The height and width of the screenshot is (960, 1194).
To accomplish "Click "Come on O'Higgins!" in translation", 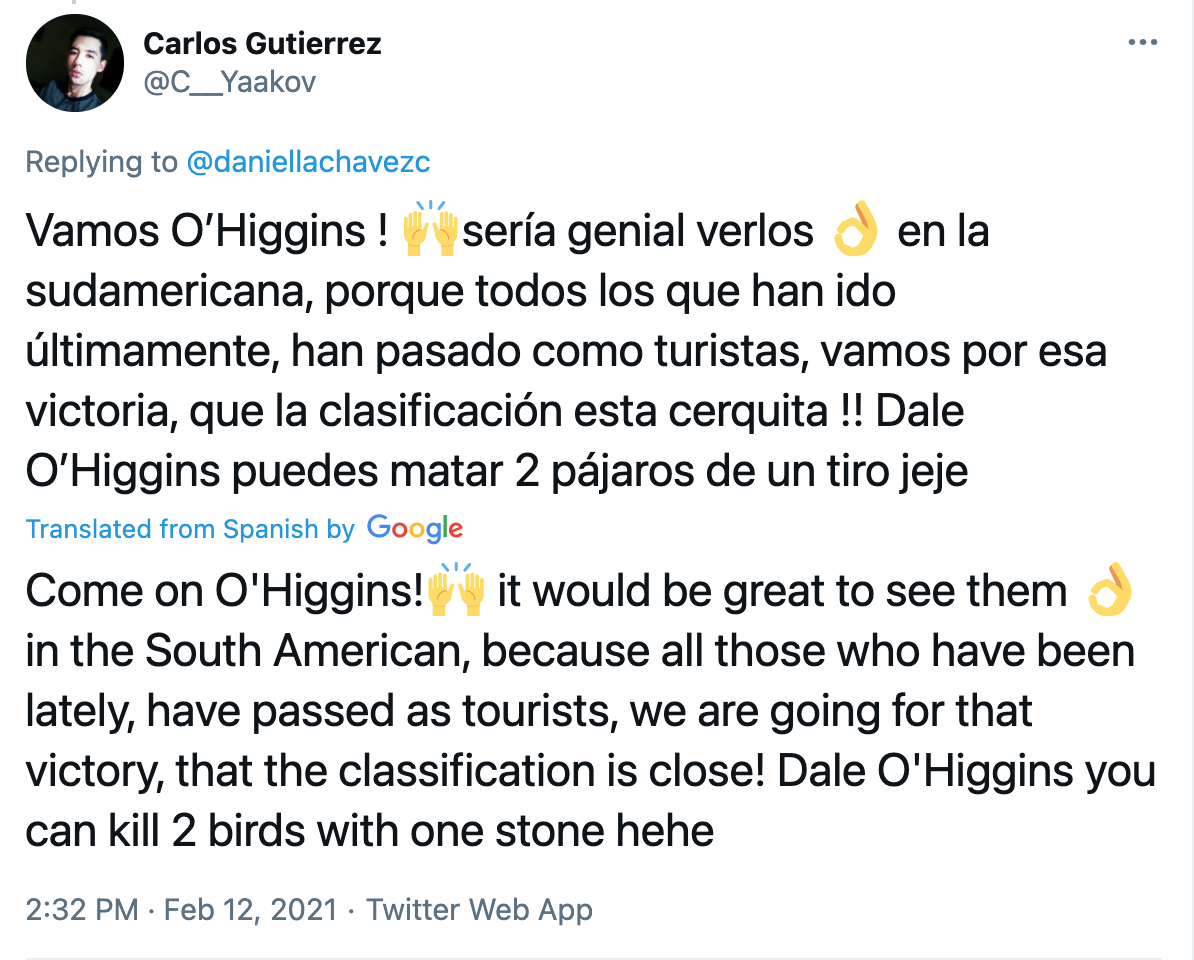I will pos(225,591).
